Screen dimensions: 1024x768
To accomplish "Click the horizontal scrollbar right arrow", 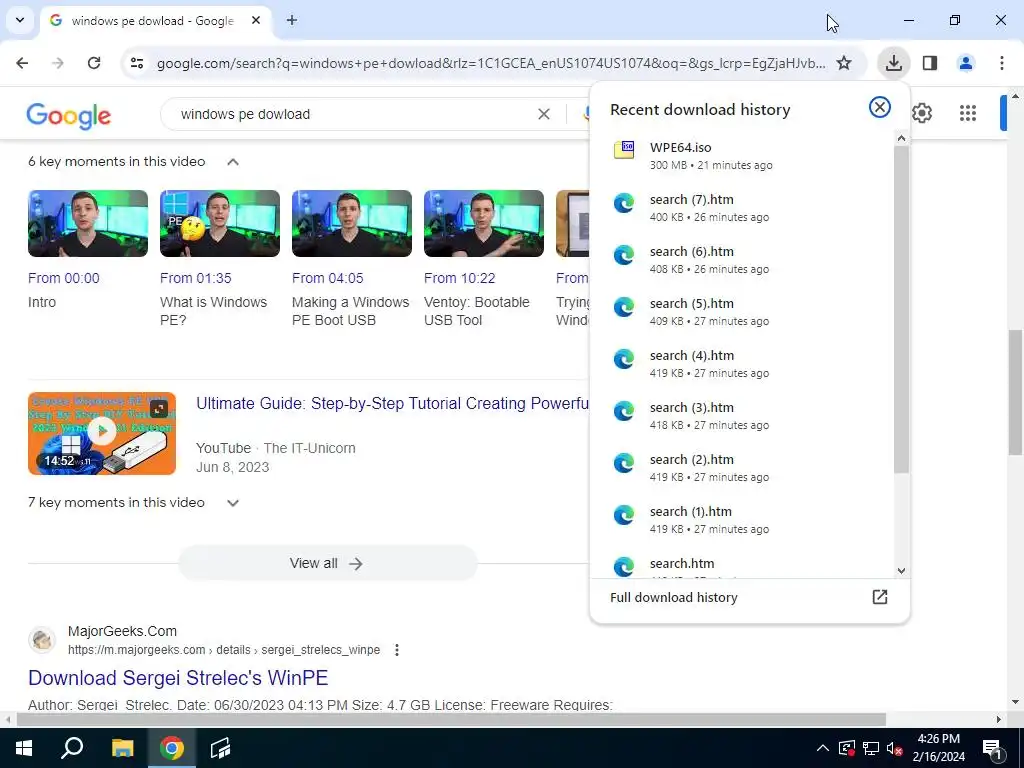I will (x=999, y=720).
